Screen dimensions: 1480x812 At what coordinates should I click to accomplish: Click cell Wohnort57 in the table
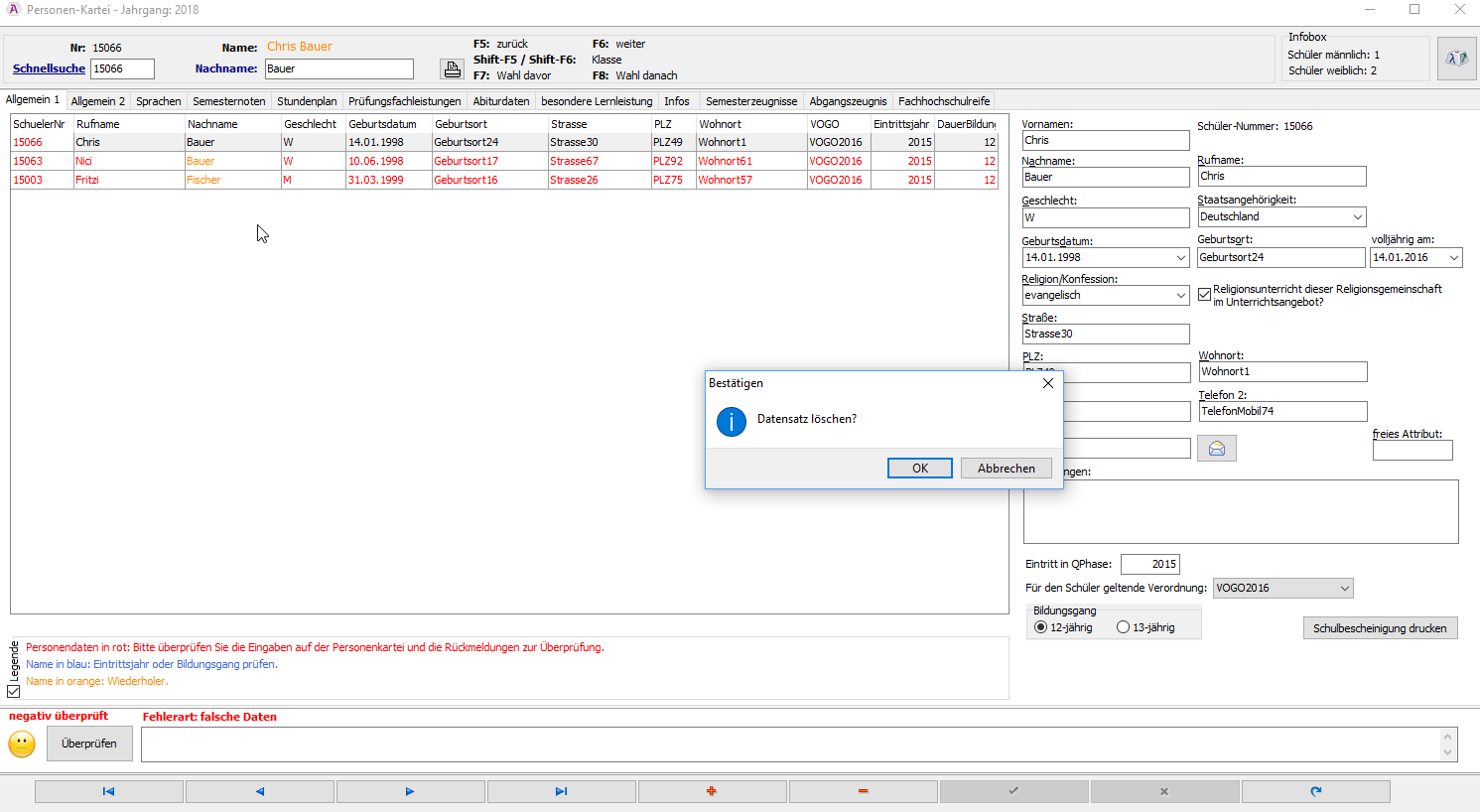751,180
